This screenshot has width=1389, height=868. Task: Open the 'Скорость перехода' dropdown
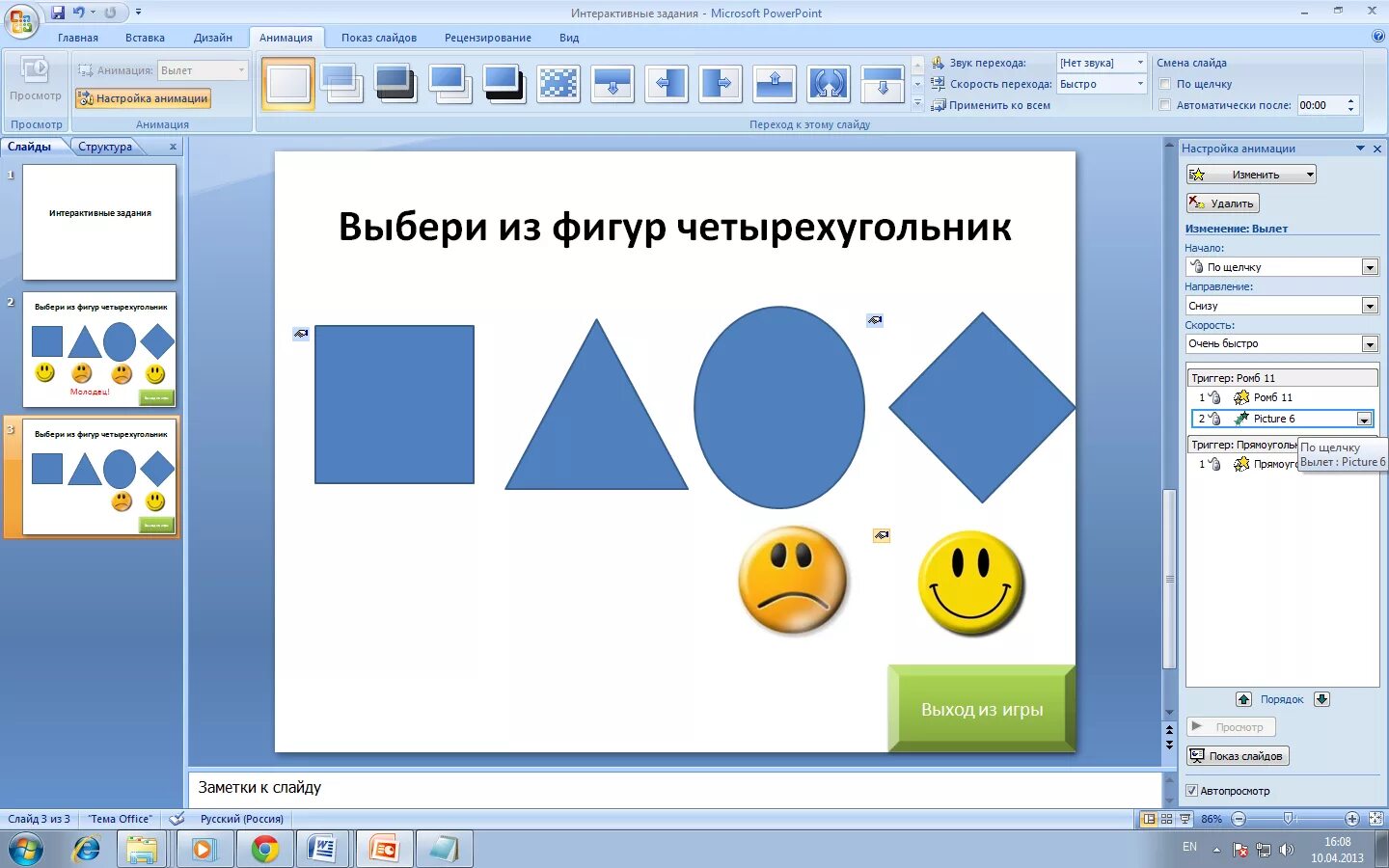pyautogui.click(x=1140, y=84)
